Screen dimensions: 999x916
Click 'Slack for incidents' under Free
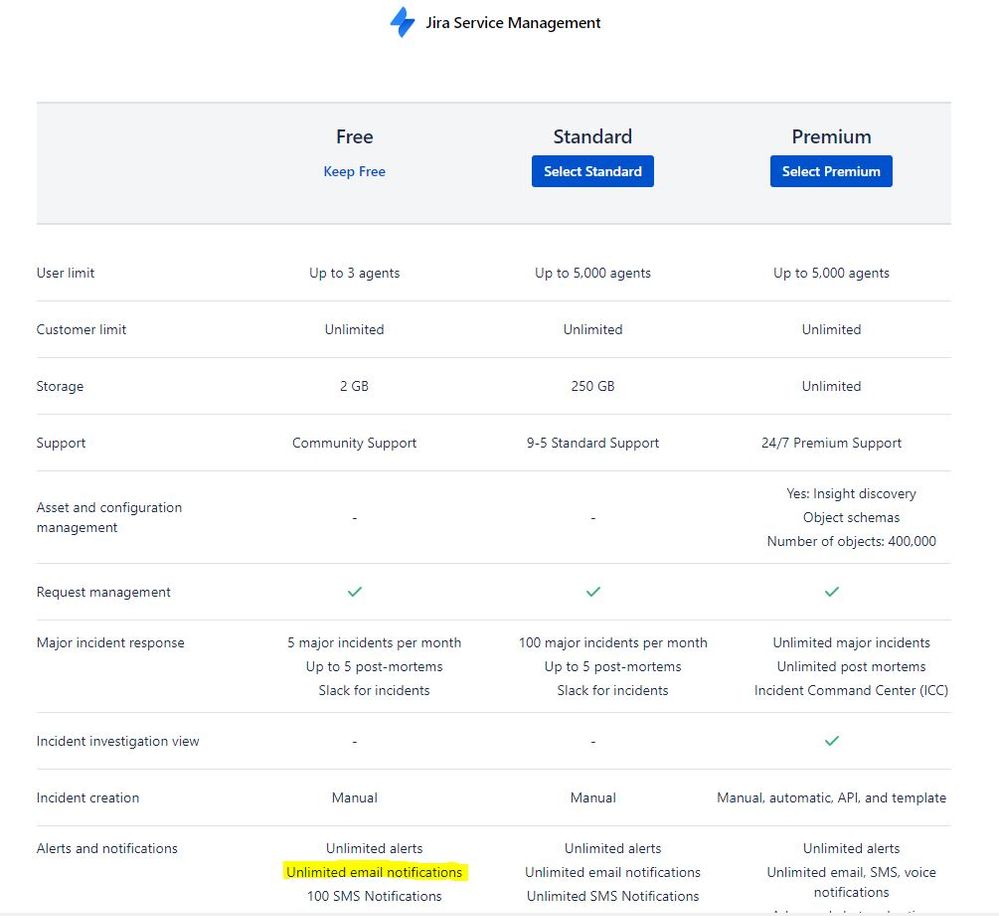point(374,690)
